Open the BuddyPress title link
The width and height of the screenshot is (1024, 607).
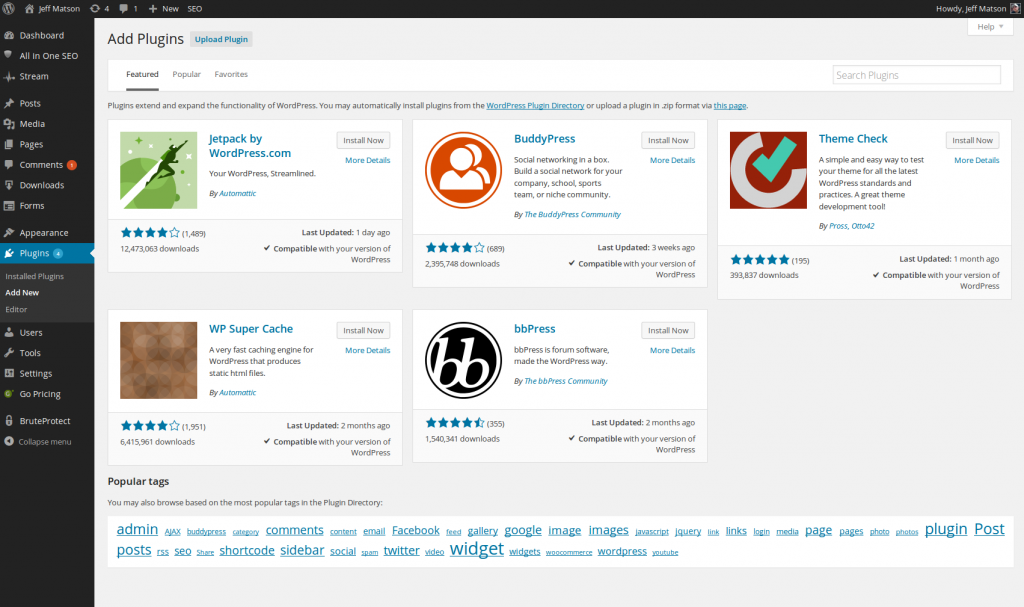point(545,139)
